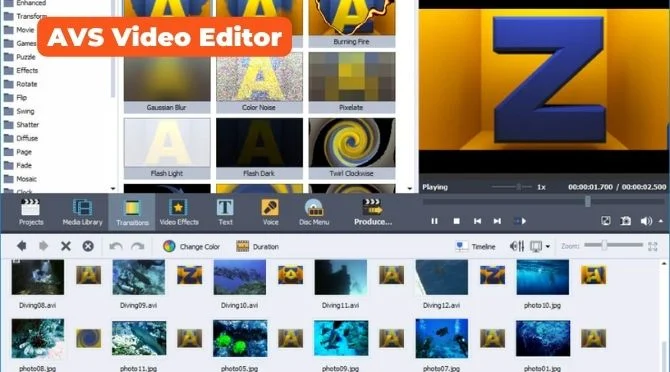
Task: Select the Shatter transitions folder
Action: click(x=21, y=125)
